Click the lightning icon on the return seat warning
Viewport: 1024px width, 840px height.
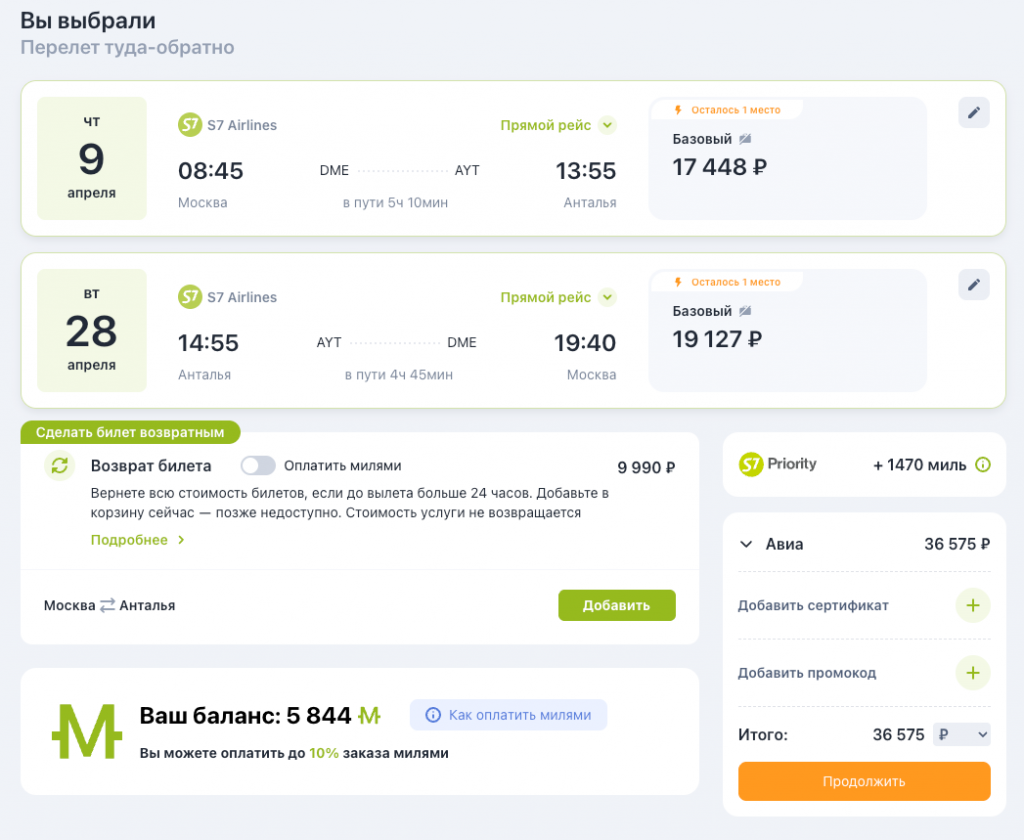click(x=678, y=282)
